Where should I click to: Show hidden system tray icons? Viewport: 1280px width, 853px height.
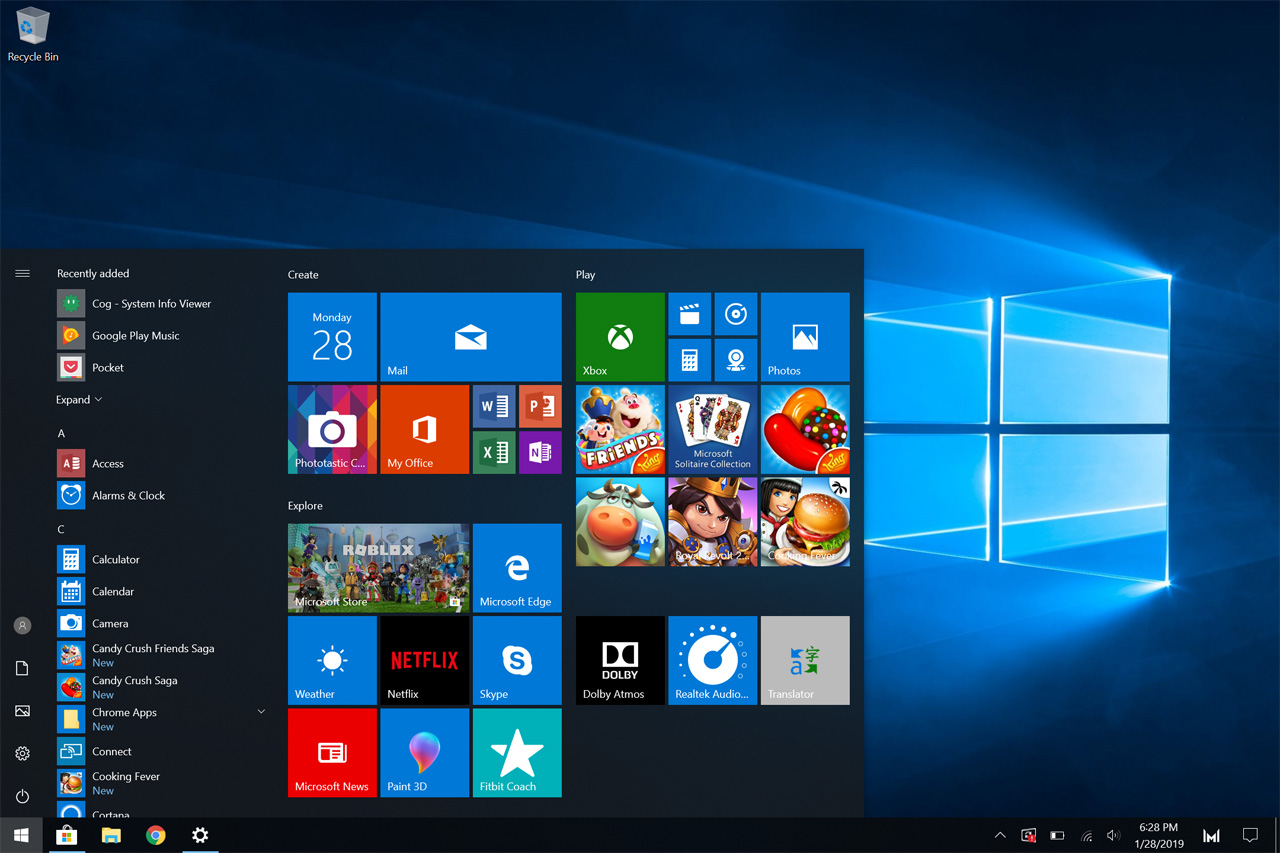click(x=999, y=835)
